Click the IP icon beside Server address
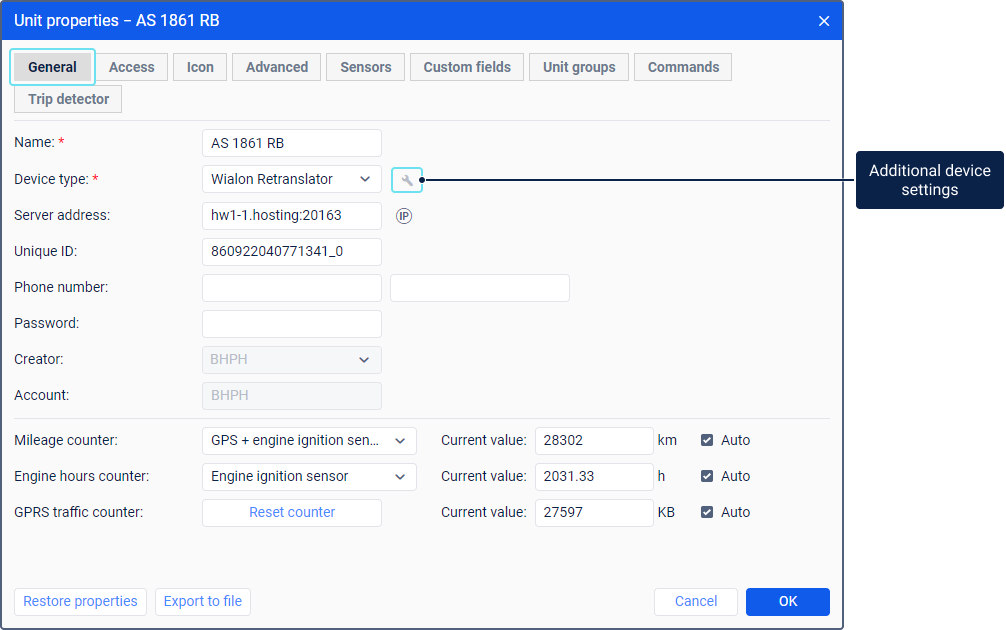Image resolution: width=1006 pixels, height=630 pixels. coord(404,216)
